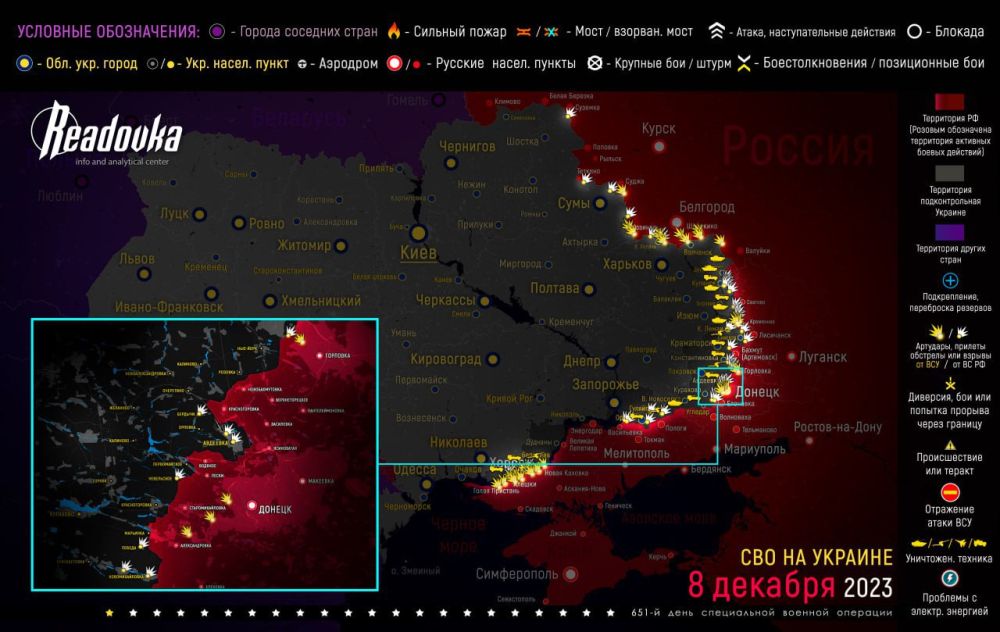Click the yellow warning triangle icon
1000x632 pixels.
pyautogui.click(x=949, y=445)
